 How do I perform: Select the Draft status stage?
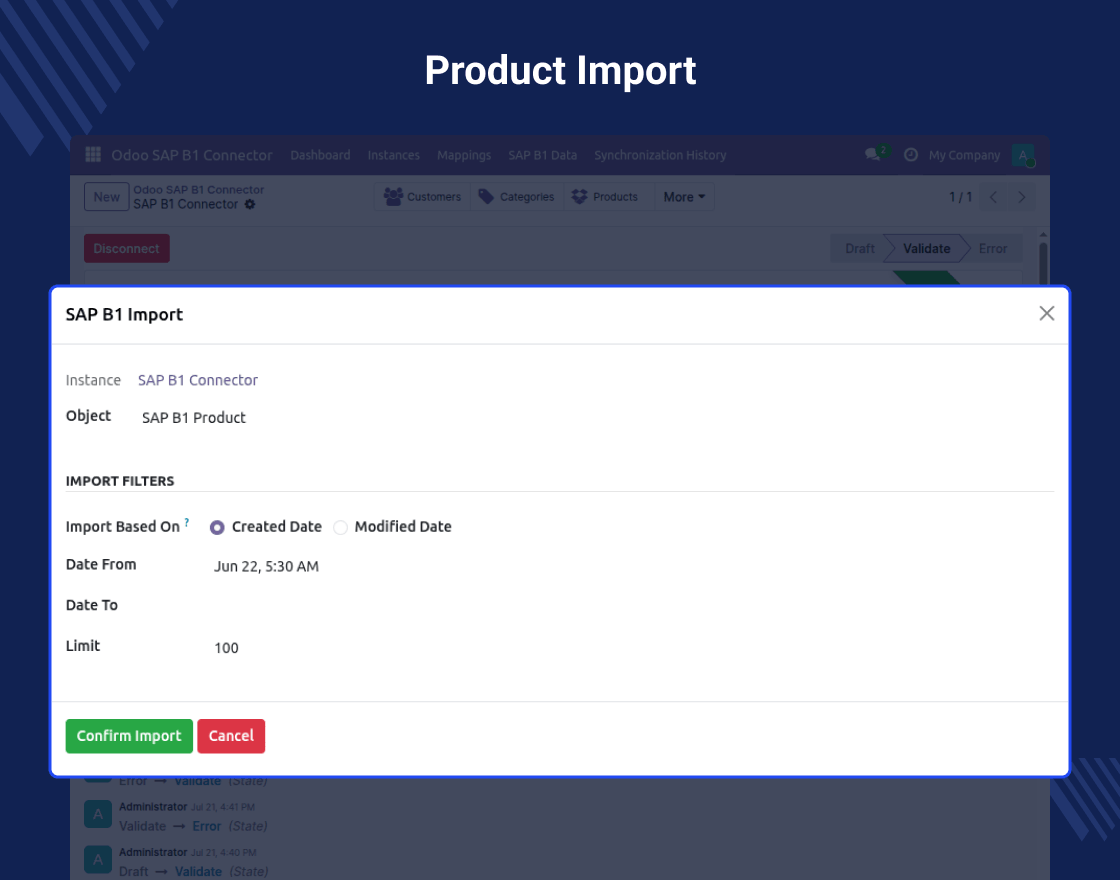pyautogui.click(x=859, y=249)
